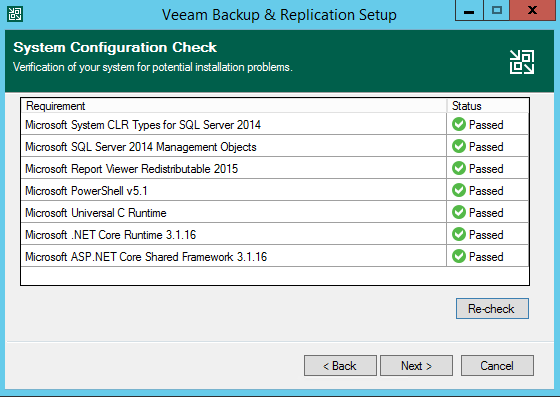The image size is (560, 397).
Task: Click the Veeam Backup & Replication Setup title
Action: coord(279,15)
